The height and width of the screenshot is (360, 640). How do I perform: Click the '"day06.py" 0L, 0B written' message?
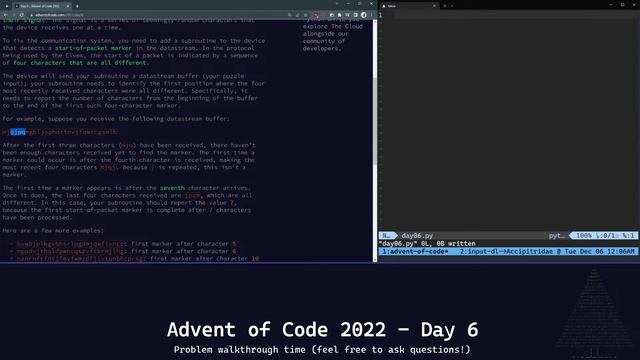coord(427,243)
